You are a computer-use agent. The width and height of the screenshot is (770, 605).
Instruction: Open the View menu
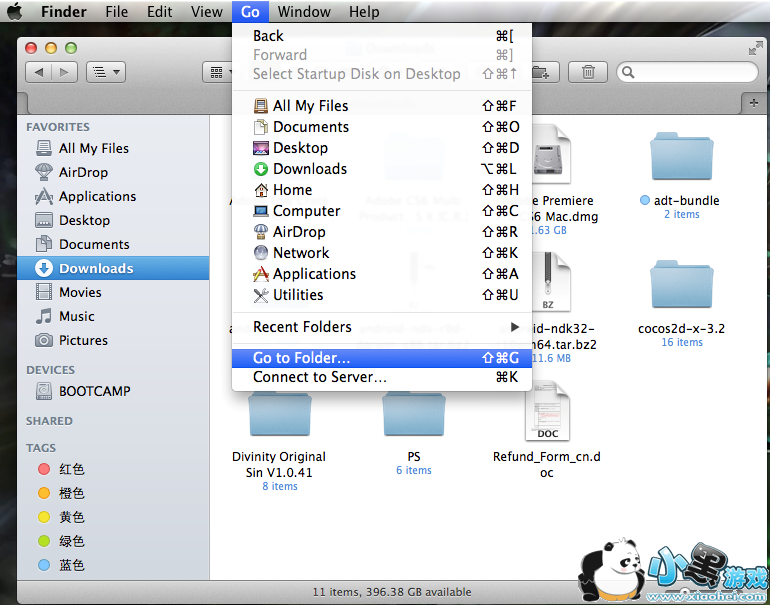(206, 11)
